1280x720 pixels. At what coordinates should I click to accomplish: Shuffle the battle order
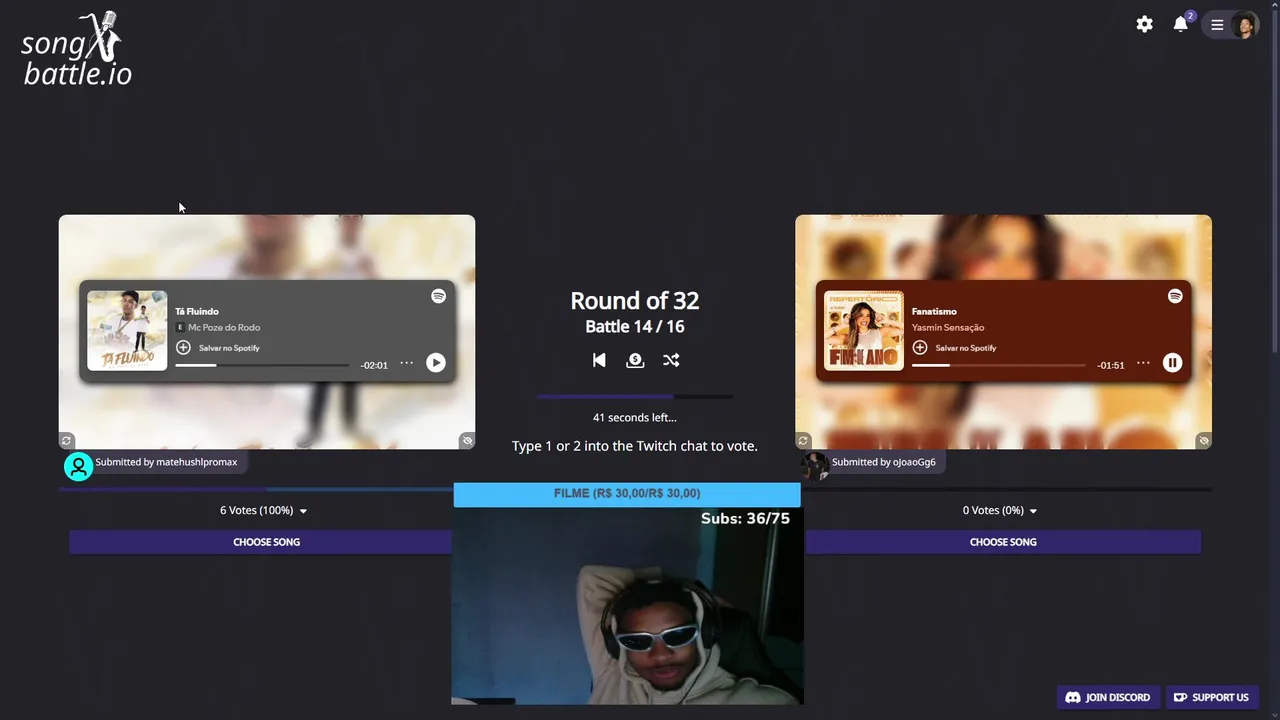coord(671,360)
